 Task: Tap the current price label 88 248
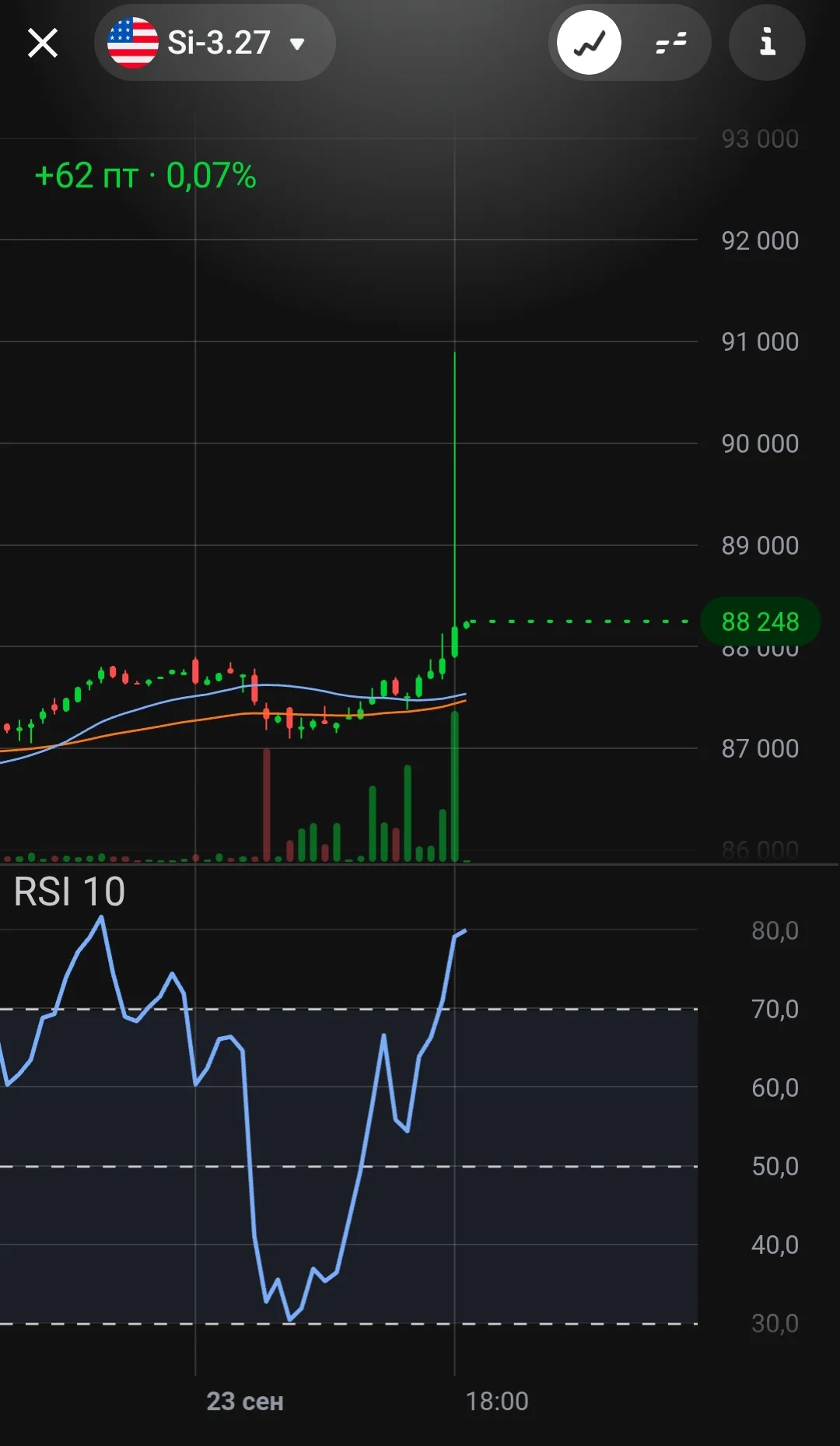760,621
